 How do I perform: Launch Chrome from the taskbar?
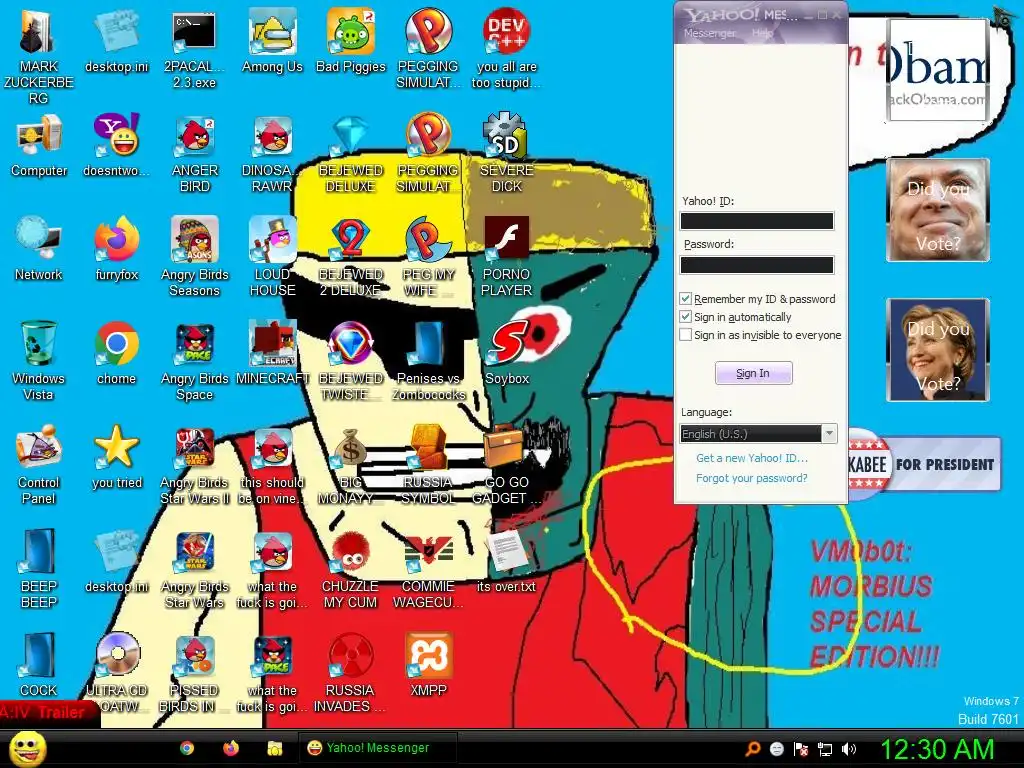[x=187, y=748]
